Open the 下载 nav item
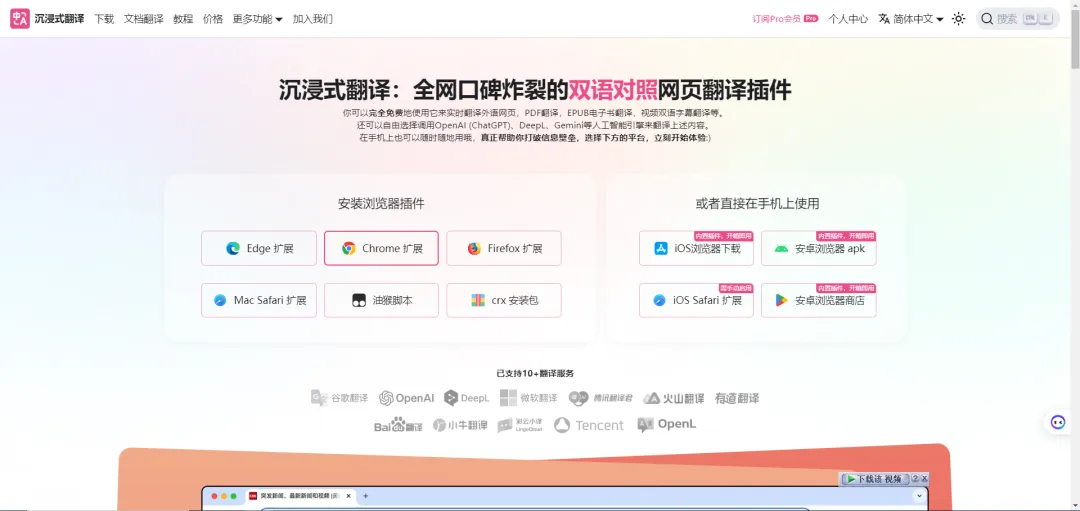This screenshot has height=511, width=1080. coord(104,19)
